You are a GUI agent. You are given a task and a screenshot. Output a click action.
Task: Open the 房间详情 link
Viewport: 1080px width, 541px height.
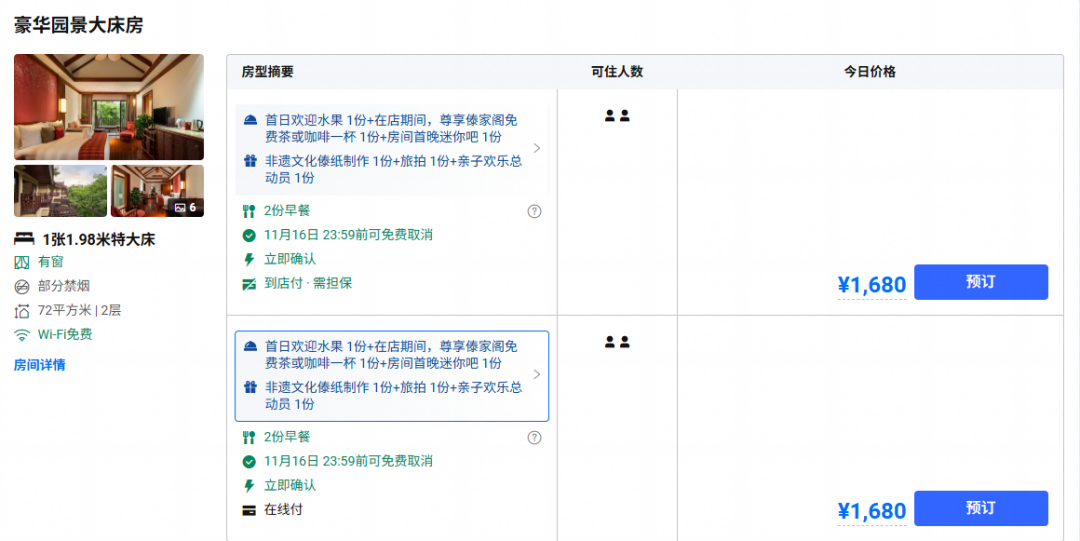[x=39, y=365]
